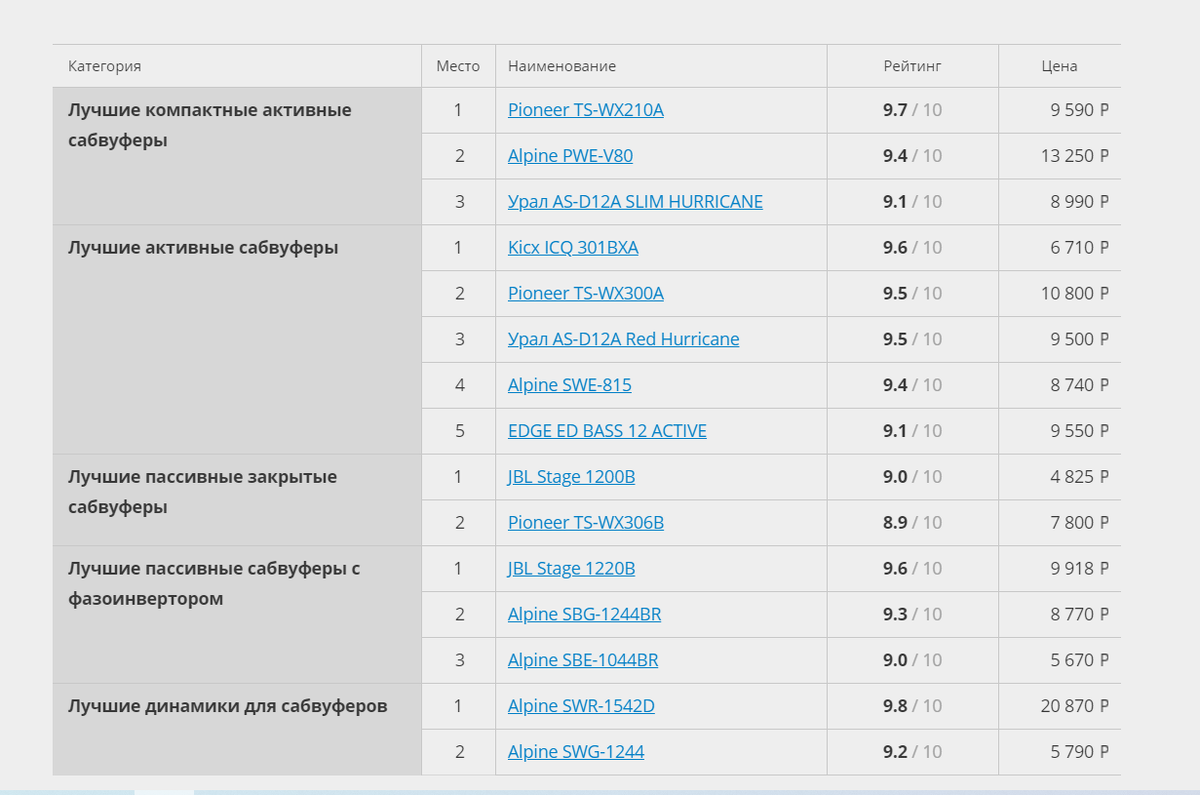Follow the Alpine SWG-1244 link
Viewport: 1200px width, 795px height.
click(576, 752)
